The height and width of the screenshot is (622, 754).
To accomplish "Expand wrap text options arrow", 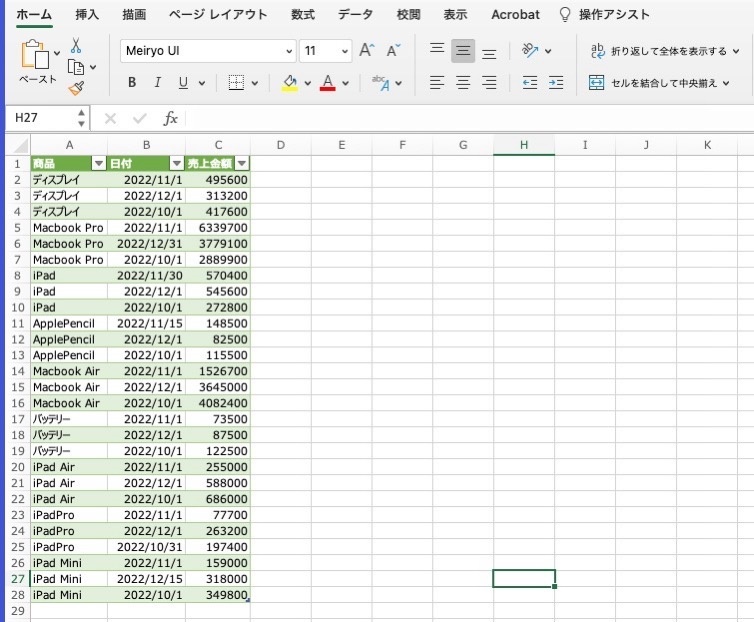I will point(736,51).
